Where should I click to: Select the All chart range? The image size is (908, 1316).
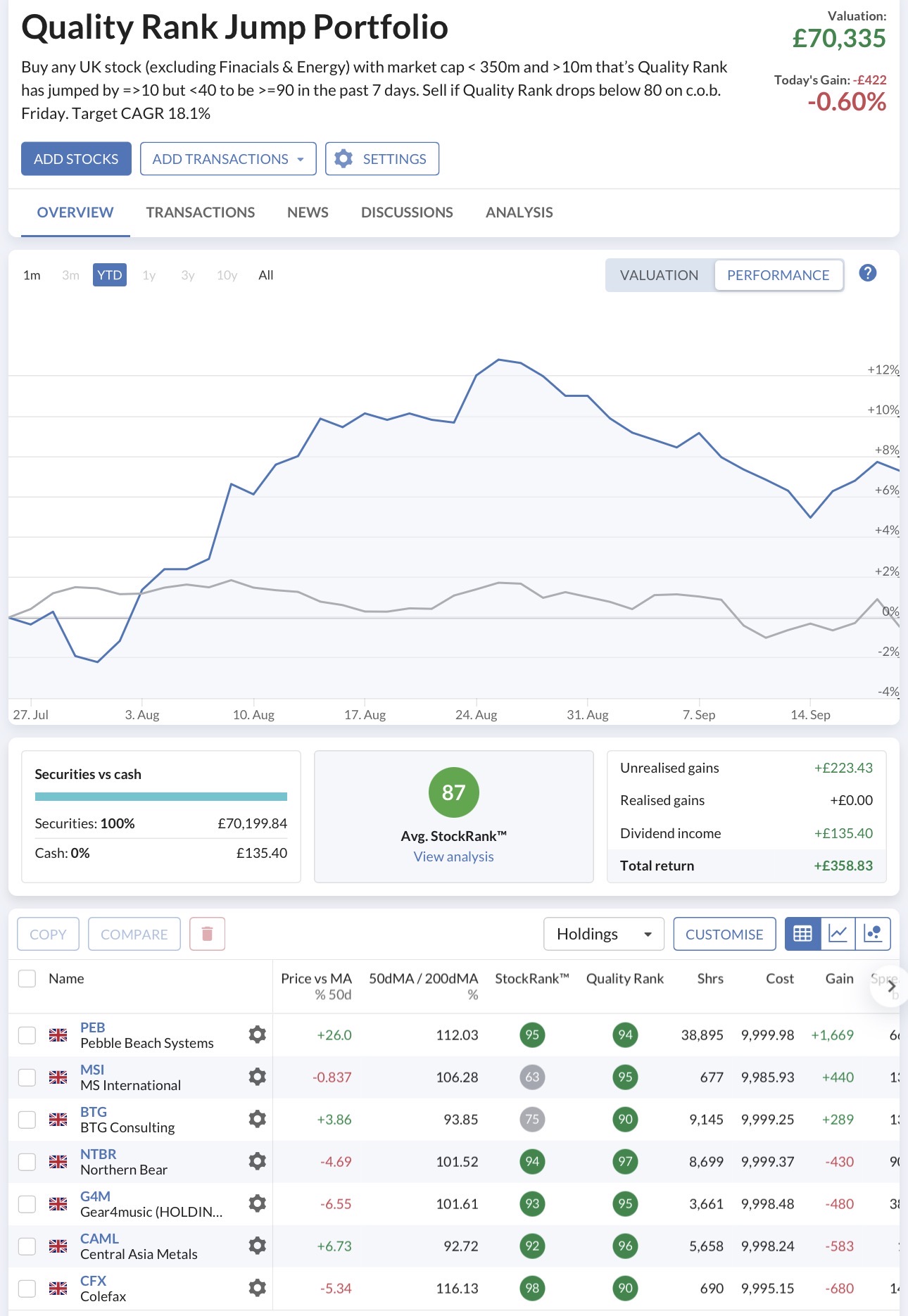[x=265, y=275]
